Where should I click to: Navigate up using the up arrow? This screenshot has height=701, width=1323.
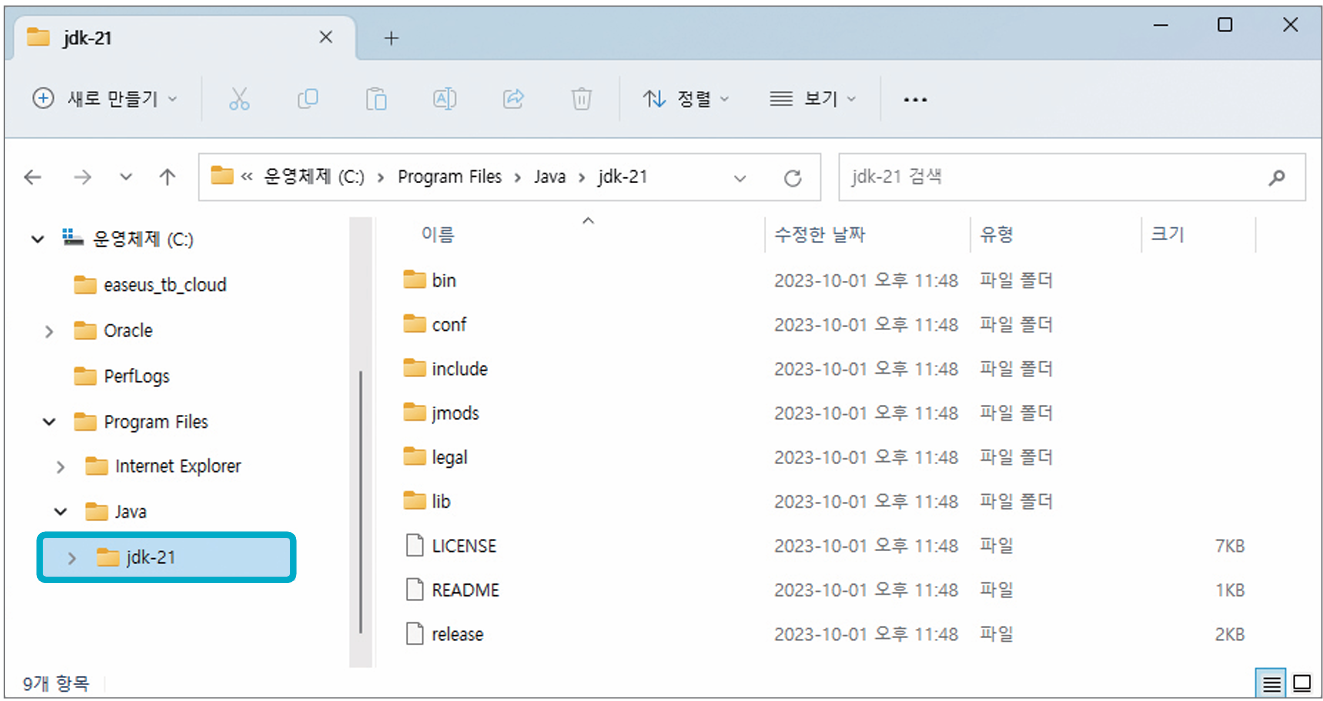tap(168, 177)
